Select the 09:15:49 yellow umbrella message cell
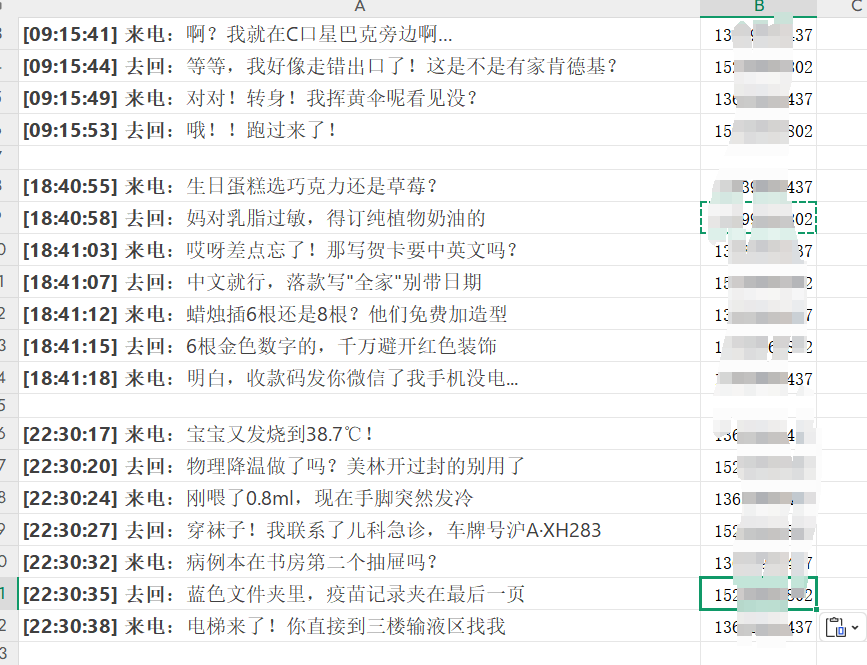 coord(359,98)
